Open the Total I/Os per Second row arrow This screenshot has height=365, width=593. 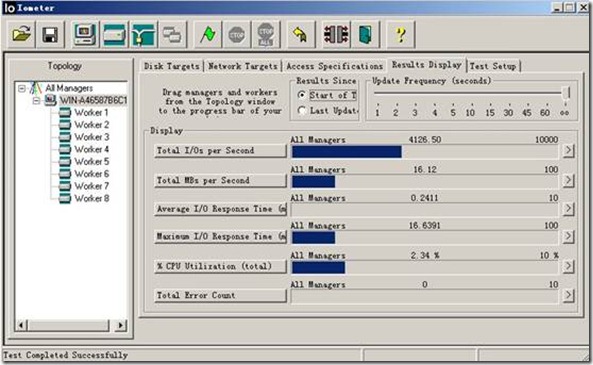568,151
